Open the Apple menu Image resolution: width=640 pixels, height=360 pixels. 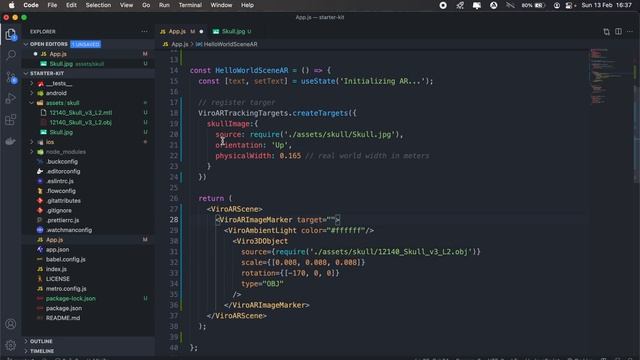pos(11,5)
